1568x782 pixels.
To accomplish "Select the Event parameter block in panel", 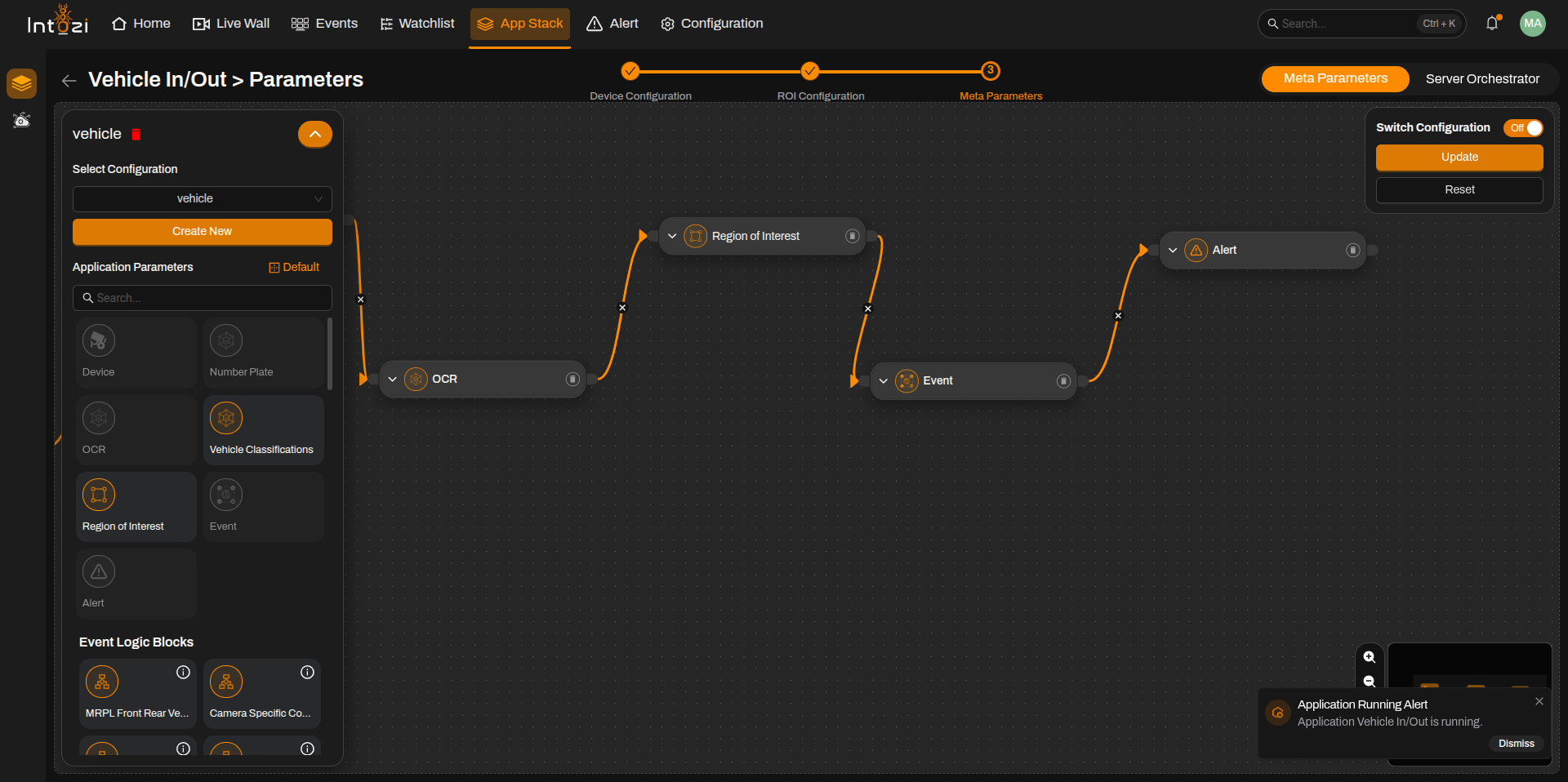I will tap(264, 507).
